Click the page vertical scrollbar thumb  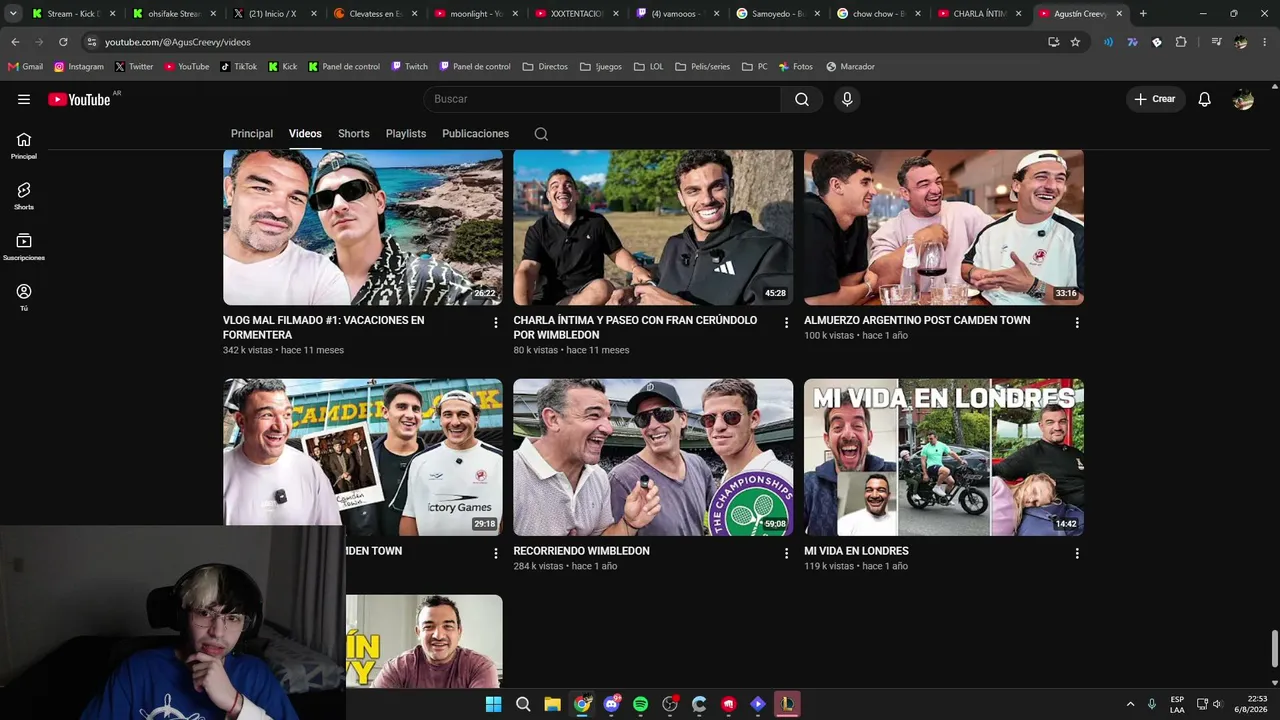[x=1274, y=649]
